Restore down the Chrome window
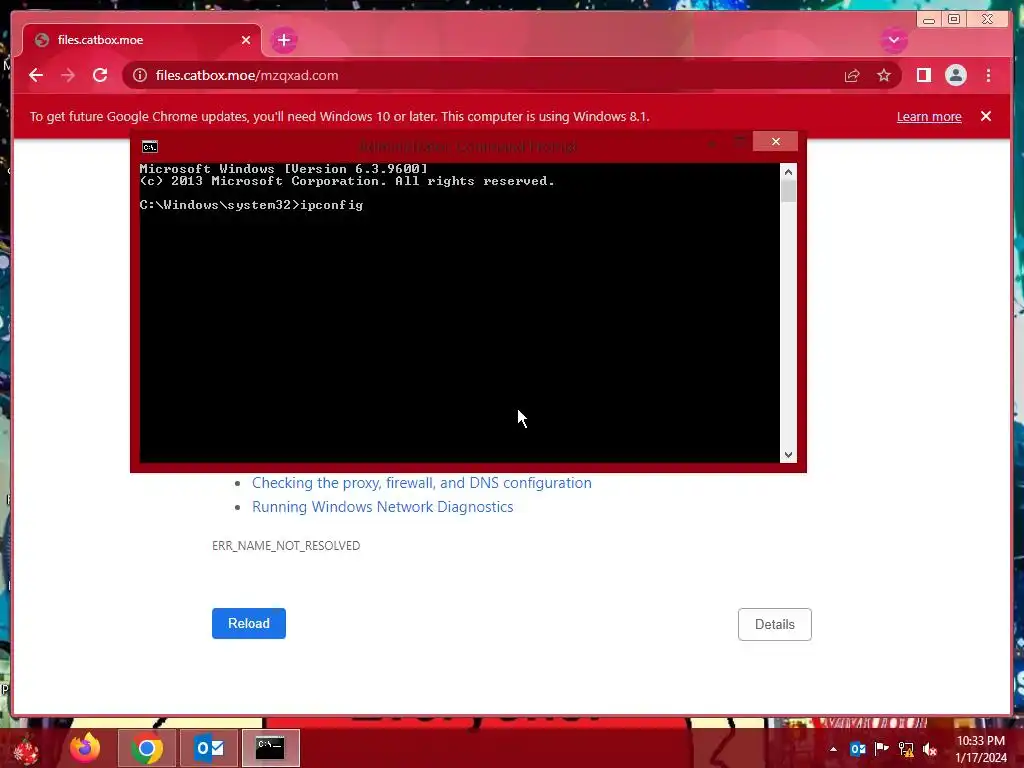 point(954,20)
